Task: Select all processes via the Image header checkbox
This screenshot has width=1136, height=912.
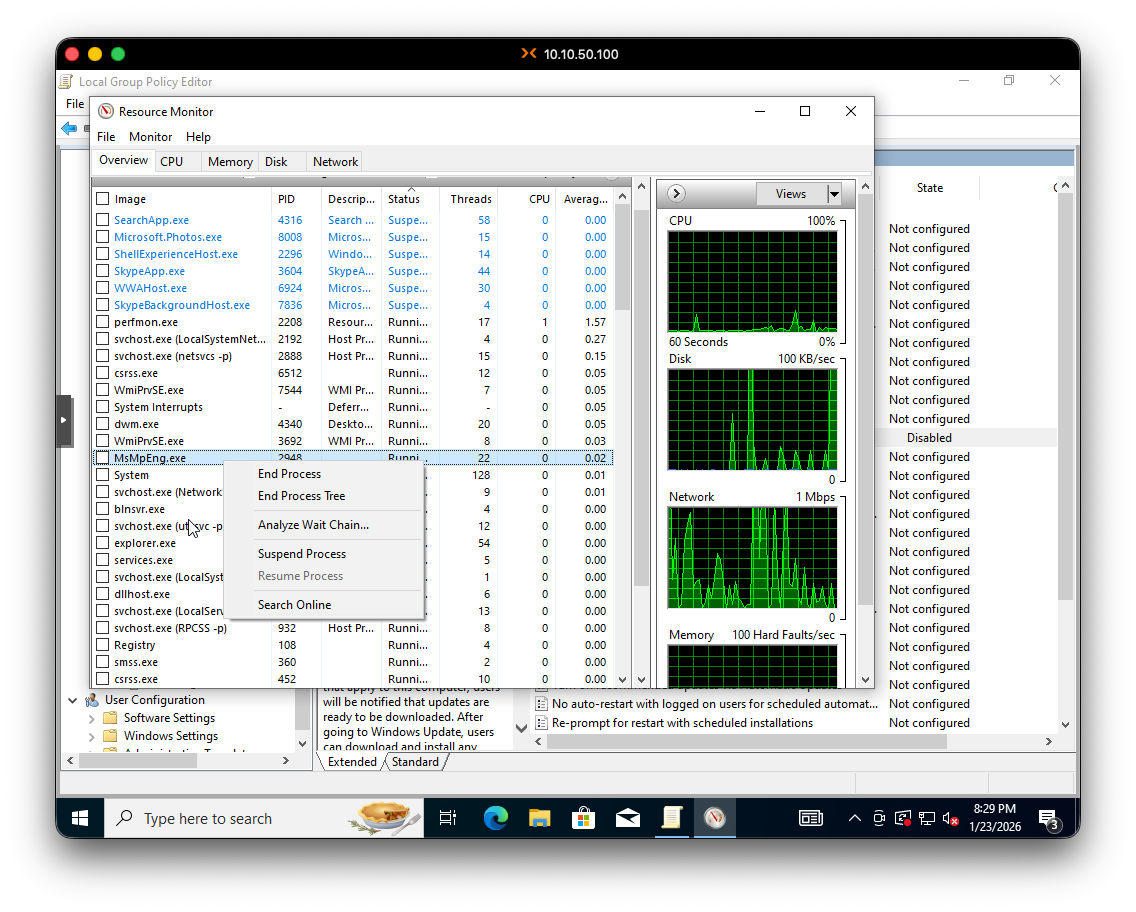Action: pyautogui.click(x=101, y=198)
